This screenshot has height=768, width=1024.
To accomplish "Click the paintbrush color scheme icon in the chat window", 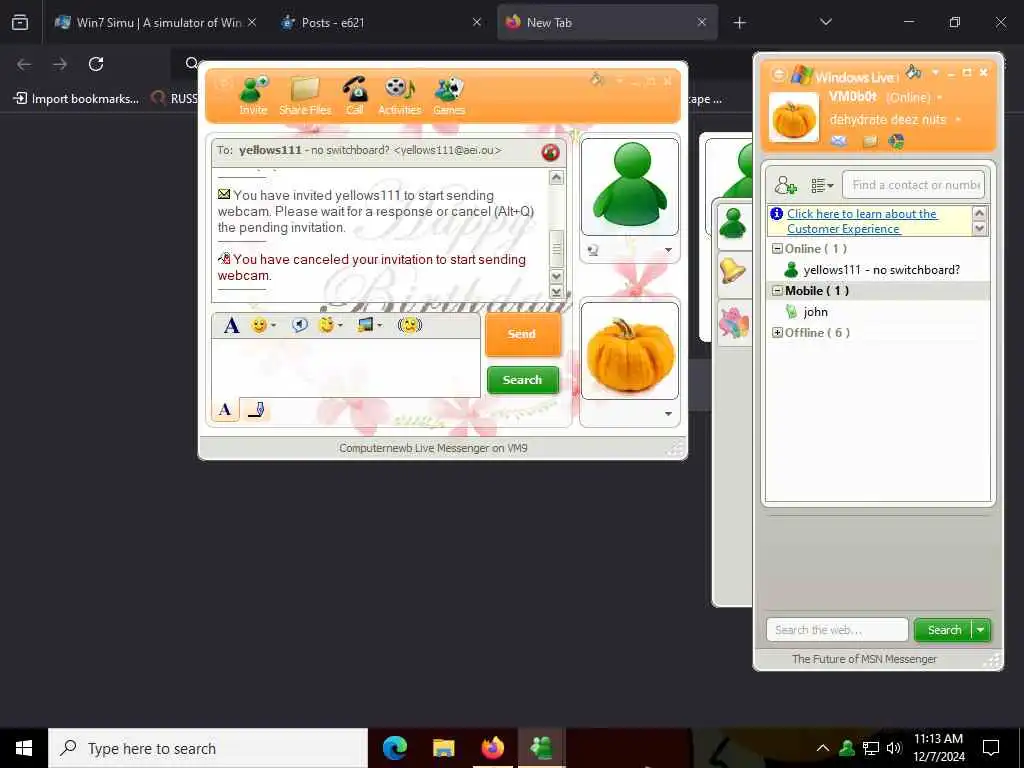I will [597, 79].
